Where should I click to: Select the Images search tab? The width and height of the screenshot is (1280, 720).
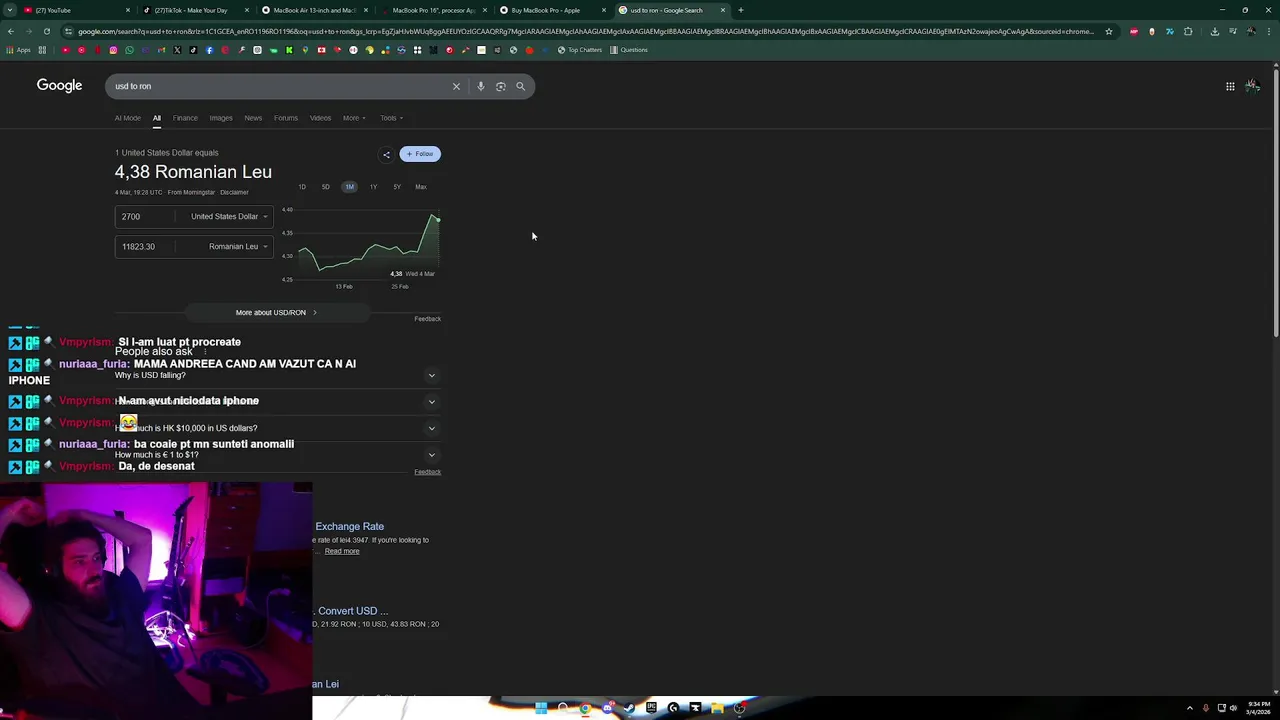click(221, 118)
